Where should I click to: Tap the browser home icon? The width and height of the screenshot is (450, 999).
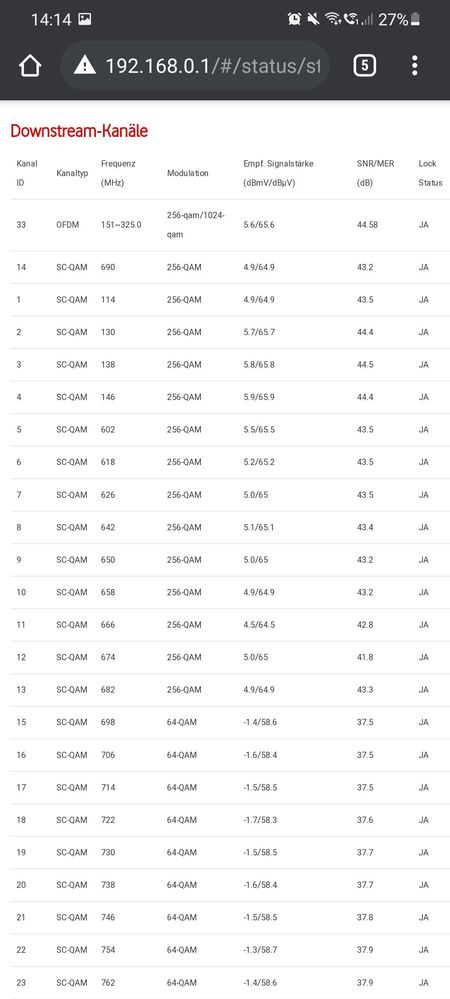click(30, 66)
